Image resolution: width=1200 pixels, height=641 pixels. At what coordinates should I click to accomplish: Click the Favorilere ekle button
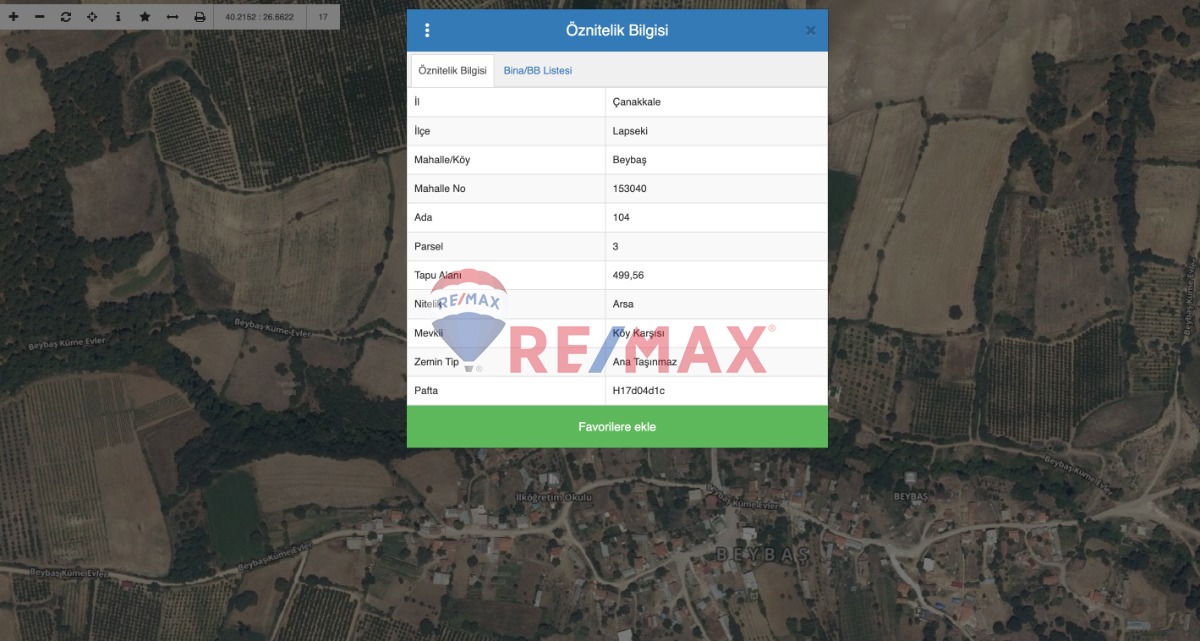click(617, 427)
